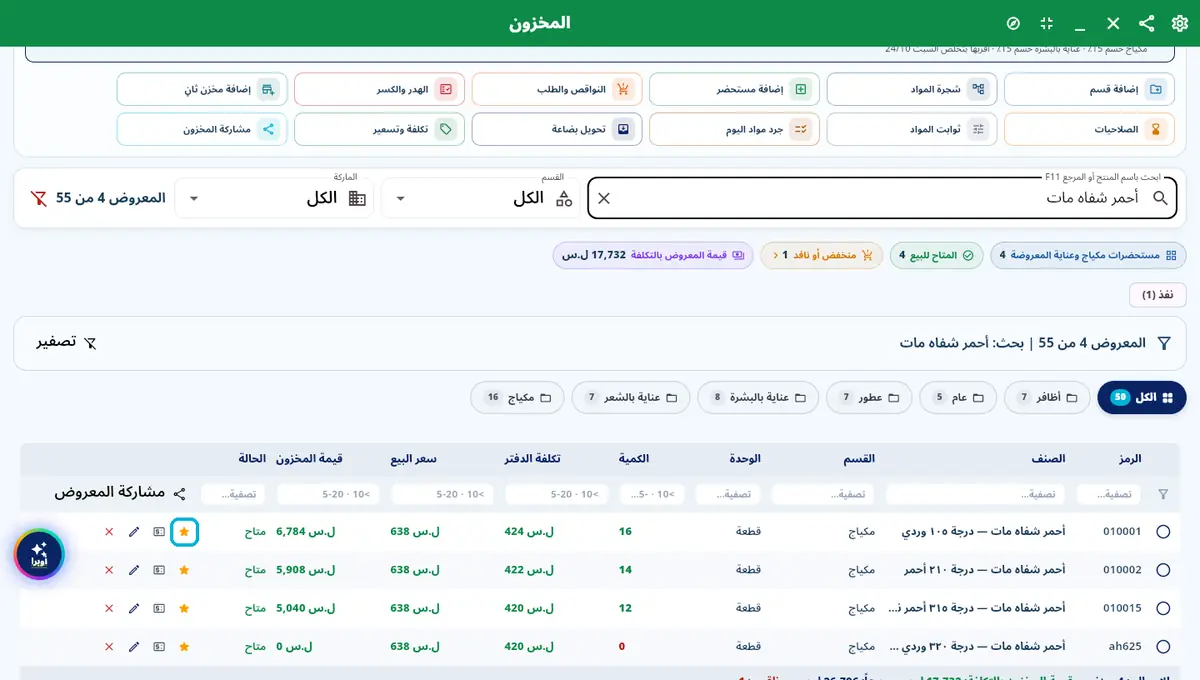The height and width of the screenshot is (680, 1200).
Task: Open the أويرا AI assistant floating button
Action: (39, 554)
